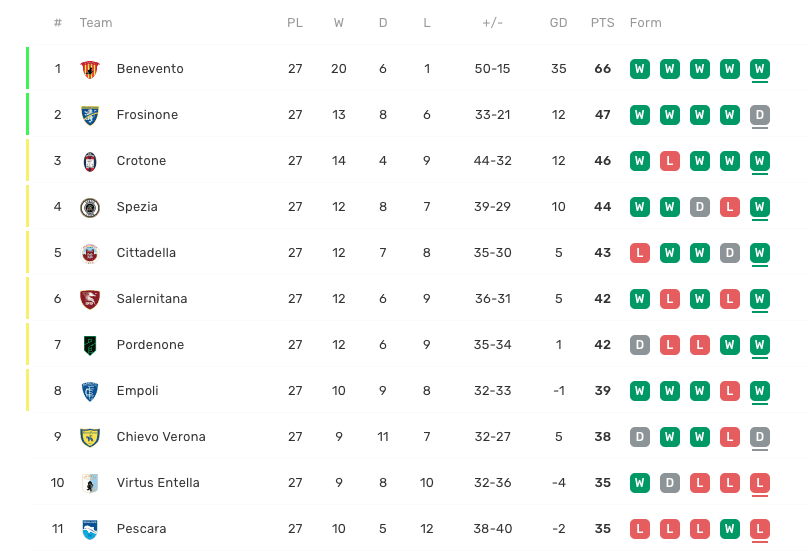Click the Pordenone crest icon
Screen dimensions: 808x552
(x=90, y=345)
